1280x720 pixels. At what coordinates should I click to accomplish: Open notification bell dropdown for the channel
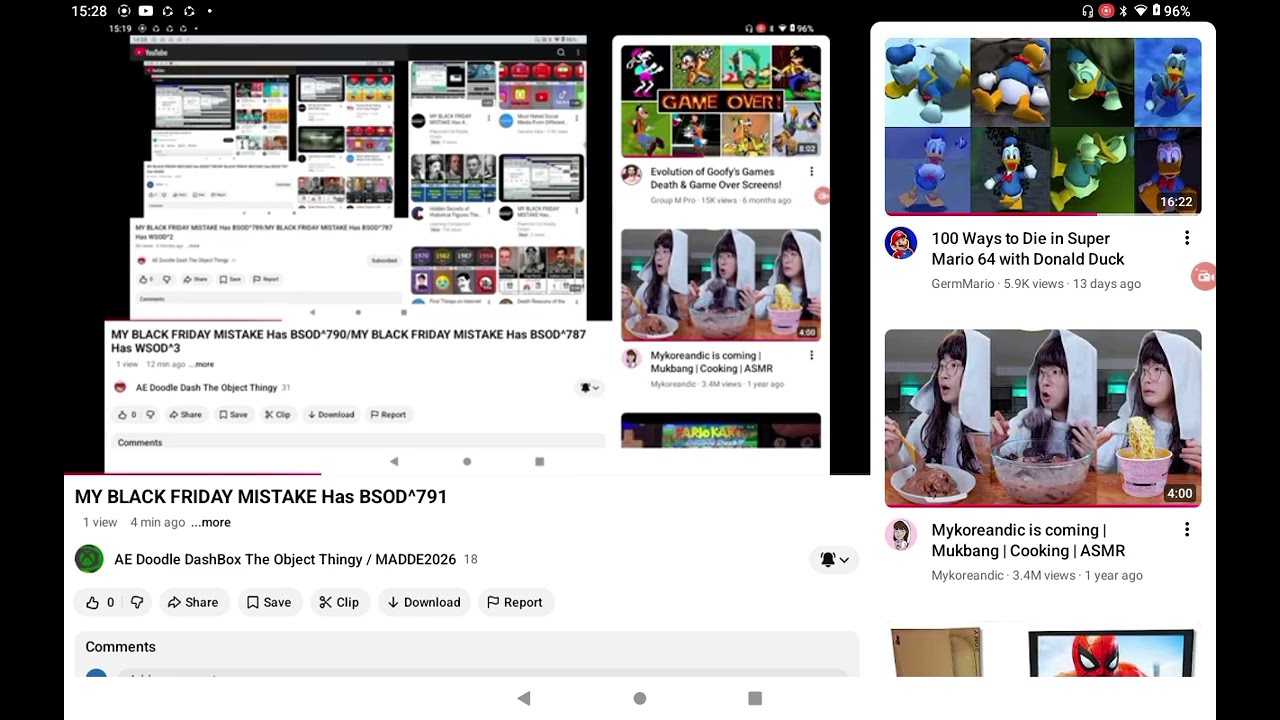pyautogui.click(x=834, y=560)
